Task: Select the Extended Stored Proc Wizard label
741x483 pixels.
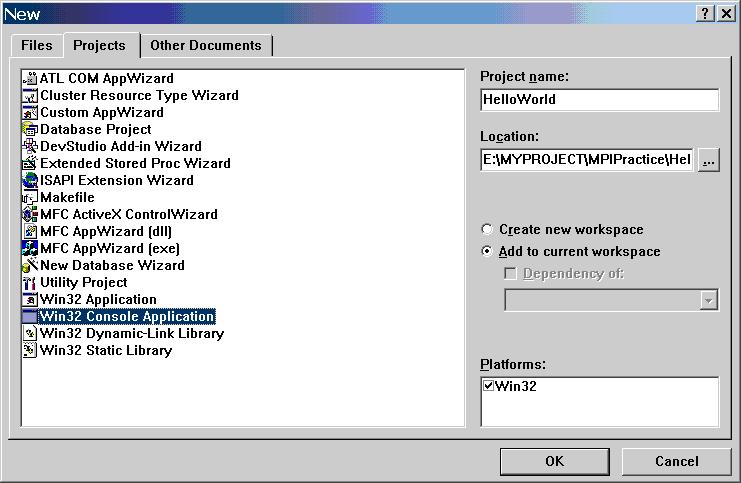Action: point(136,164)
